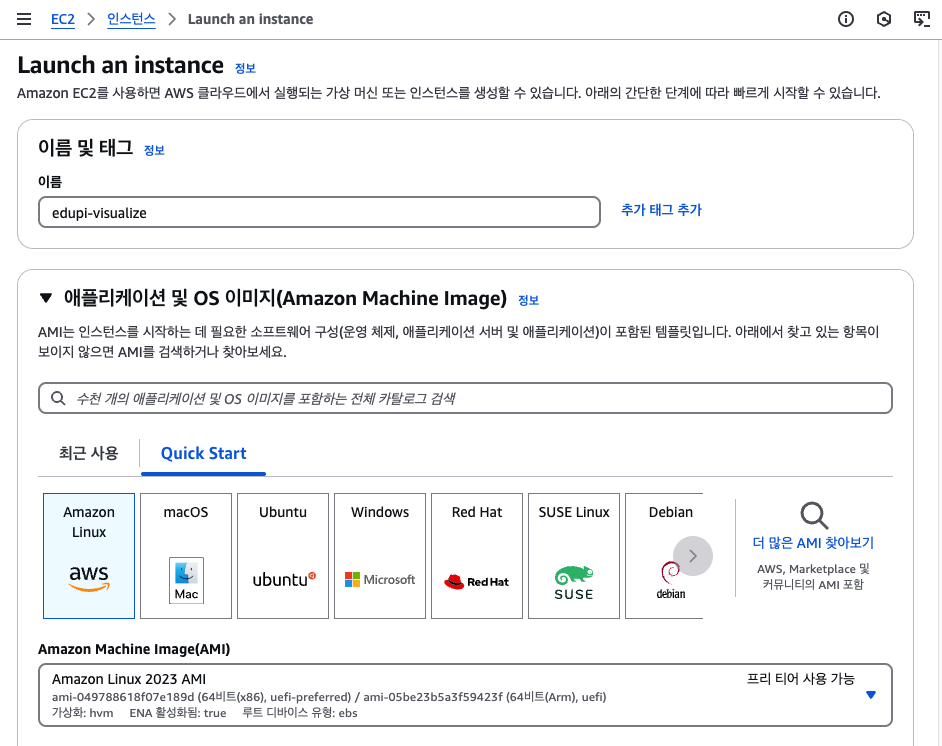
Task: Open the hamburger navigation menu
Action: 24,19
